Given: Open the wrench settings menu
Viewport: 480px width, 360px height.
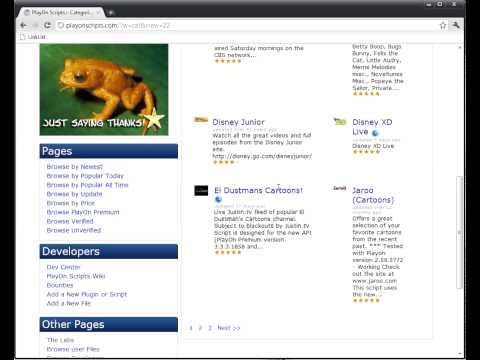Looking at the screenshot, I should (456, 25).
